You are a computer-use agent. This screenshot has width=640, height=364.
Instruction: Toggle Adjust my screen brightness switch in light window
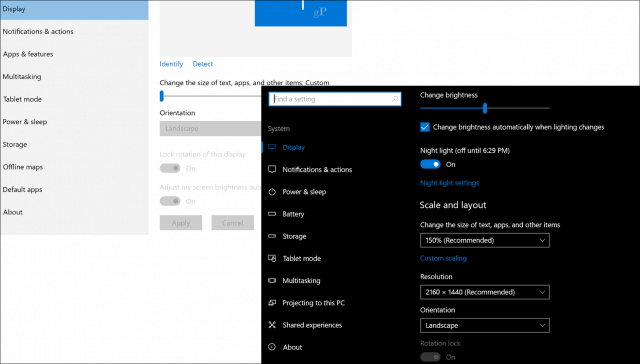pos(170,201)
